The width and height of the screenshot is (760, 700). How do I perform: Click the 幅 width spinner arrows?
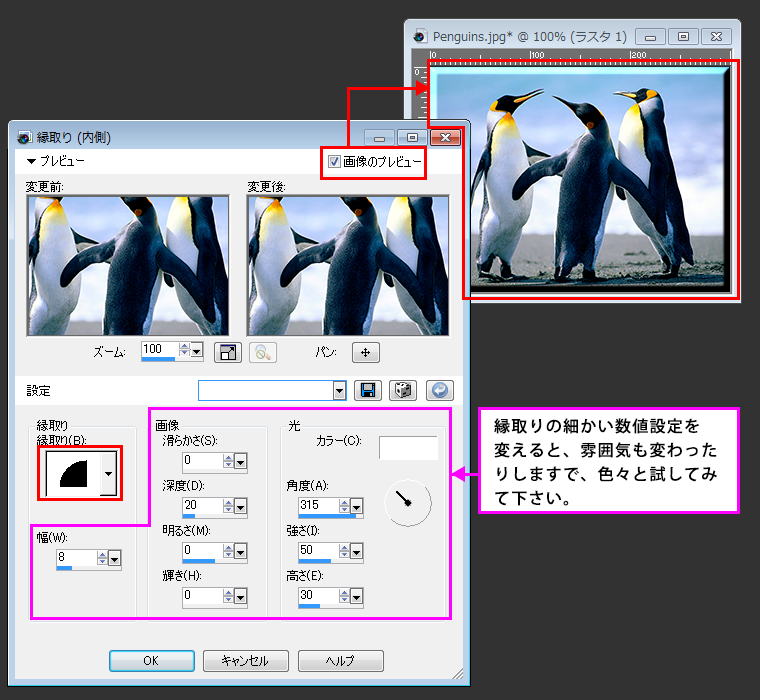(102, 559)
